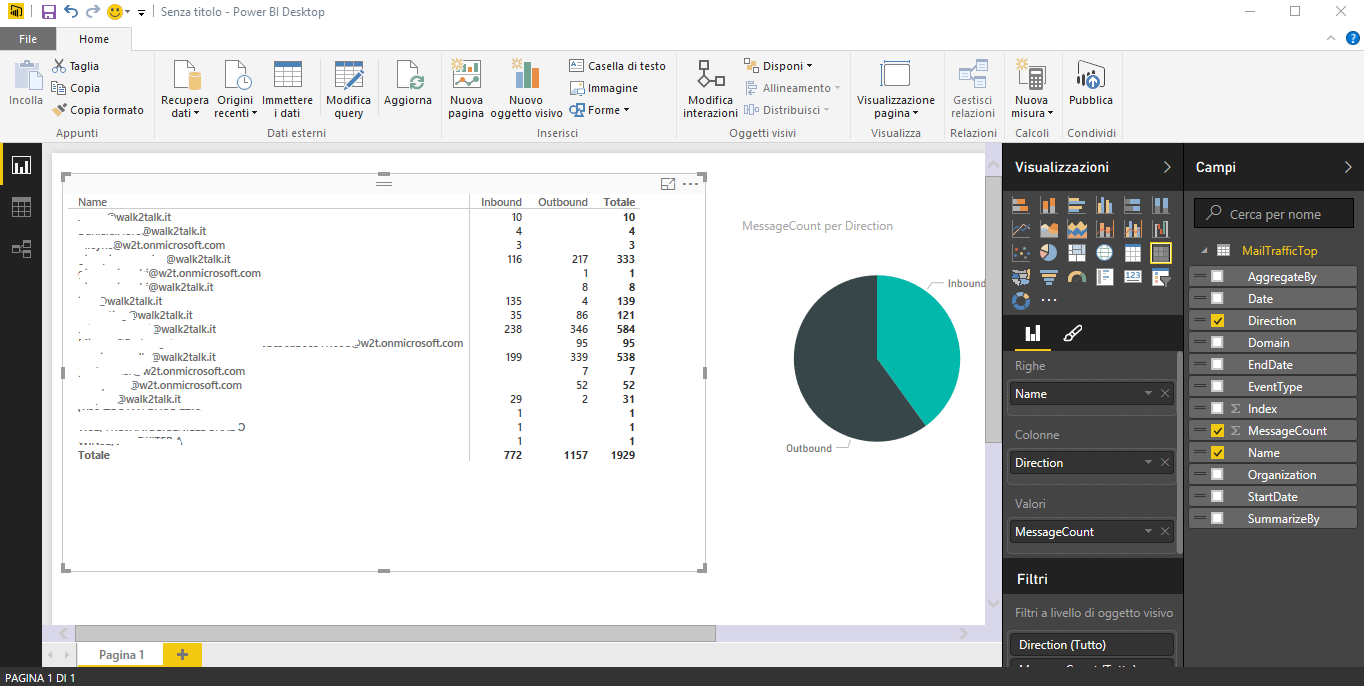Select the gauge visualization icon
The width and height of the screenshot is (1364, 686).
pos(1077,277)
